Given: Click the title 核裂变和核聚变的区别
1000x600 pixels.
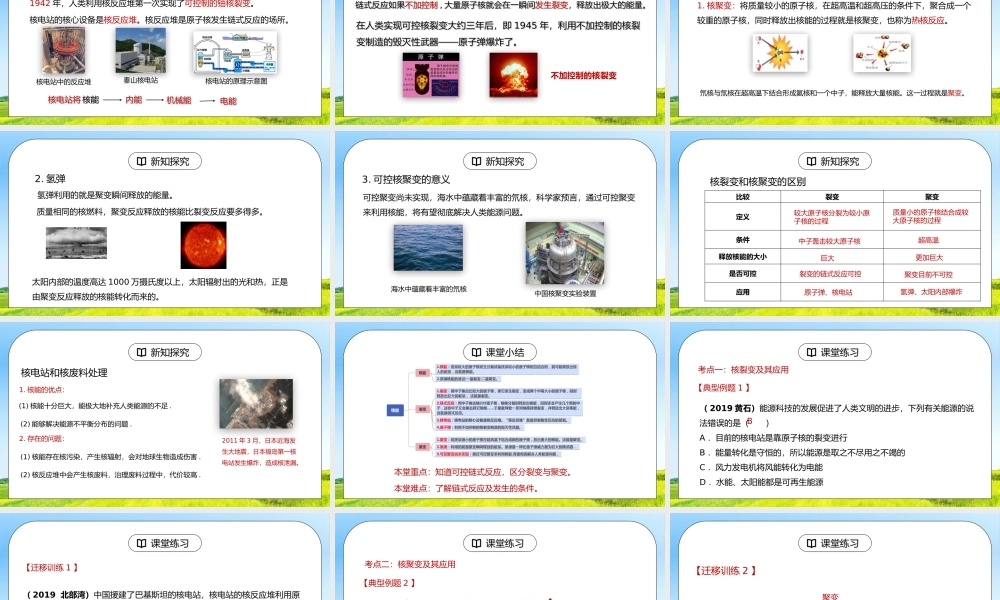Looking at the screenshot, I should click(x=758, y=181).
